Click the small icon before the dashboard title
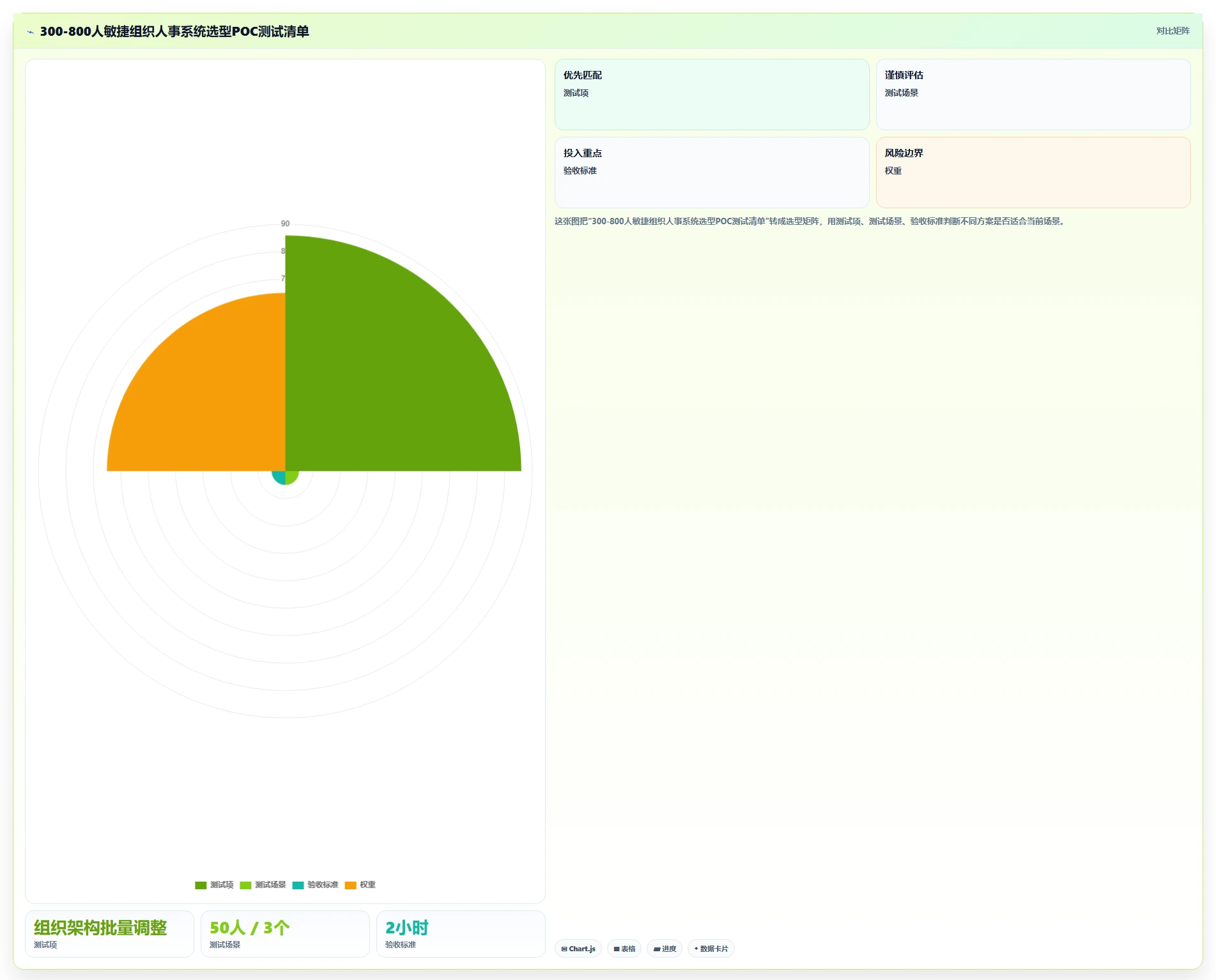Screen dimensions: 1216x980 pos(30,32)
